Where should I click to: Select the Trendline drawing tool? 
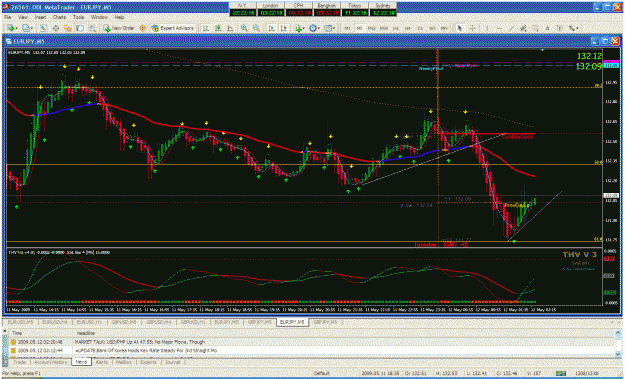511,28
